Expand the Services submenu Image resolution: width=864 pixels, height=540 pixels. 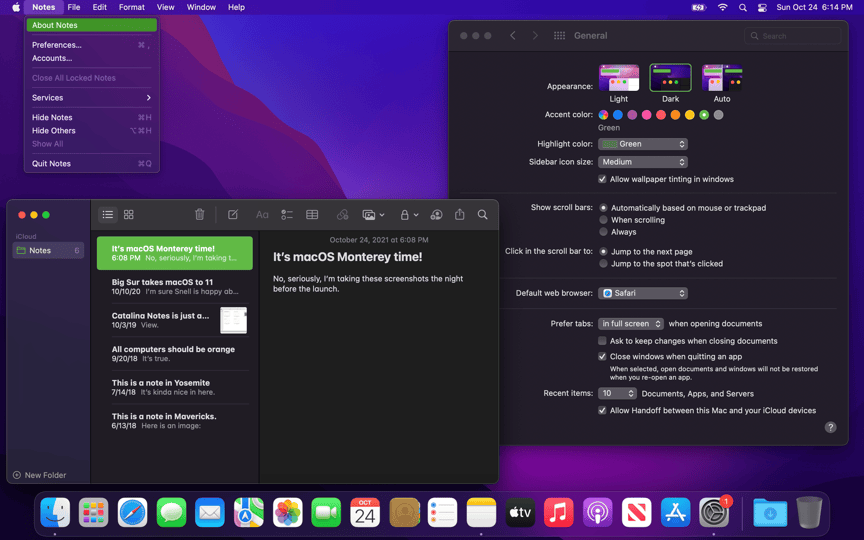(91, 98)
